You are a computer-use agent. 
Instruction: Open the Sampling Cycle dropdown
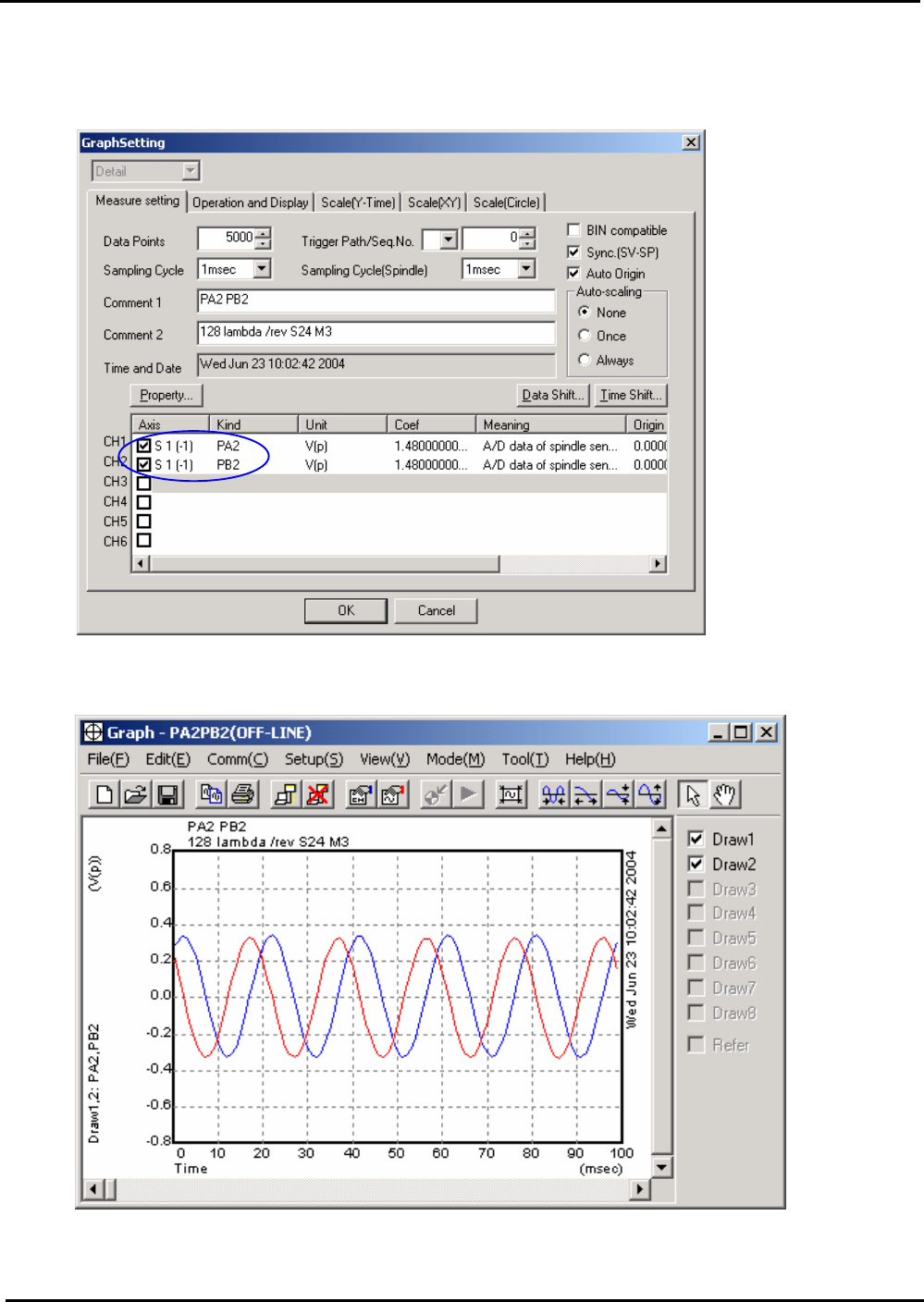pos(263,269)
